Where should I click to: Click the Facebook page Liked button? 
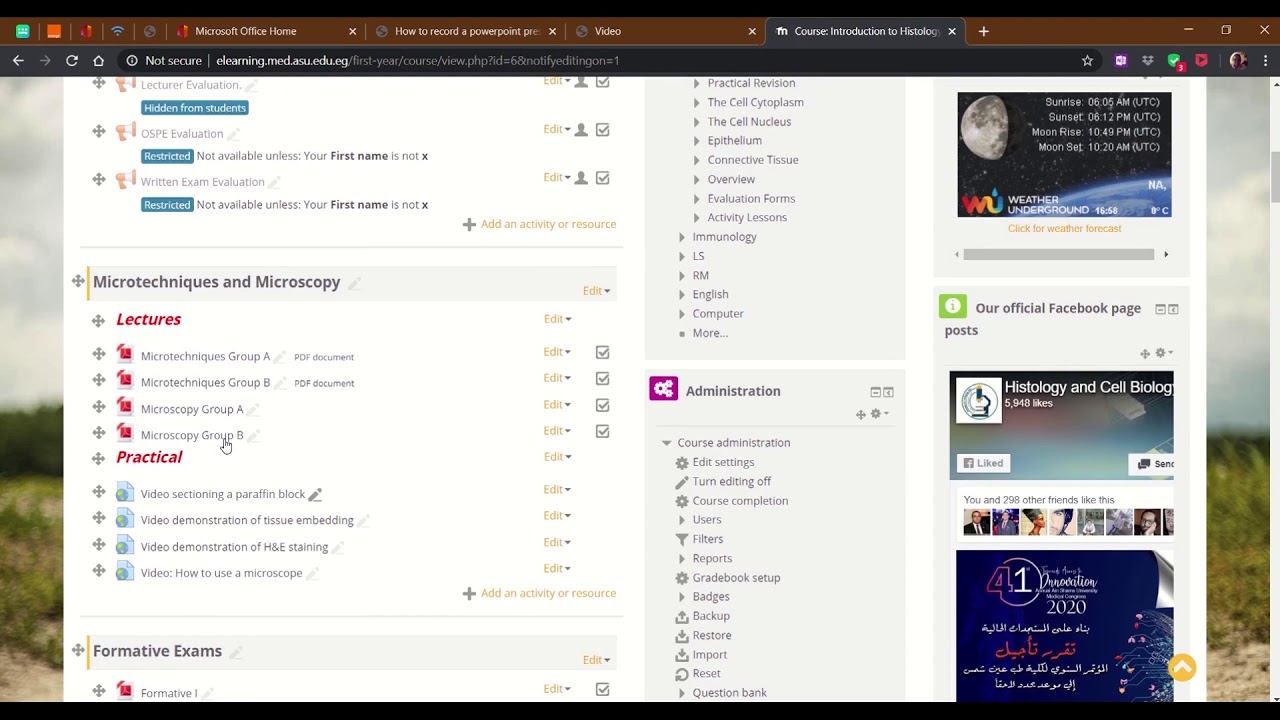(981, 463)
